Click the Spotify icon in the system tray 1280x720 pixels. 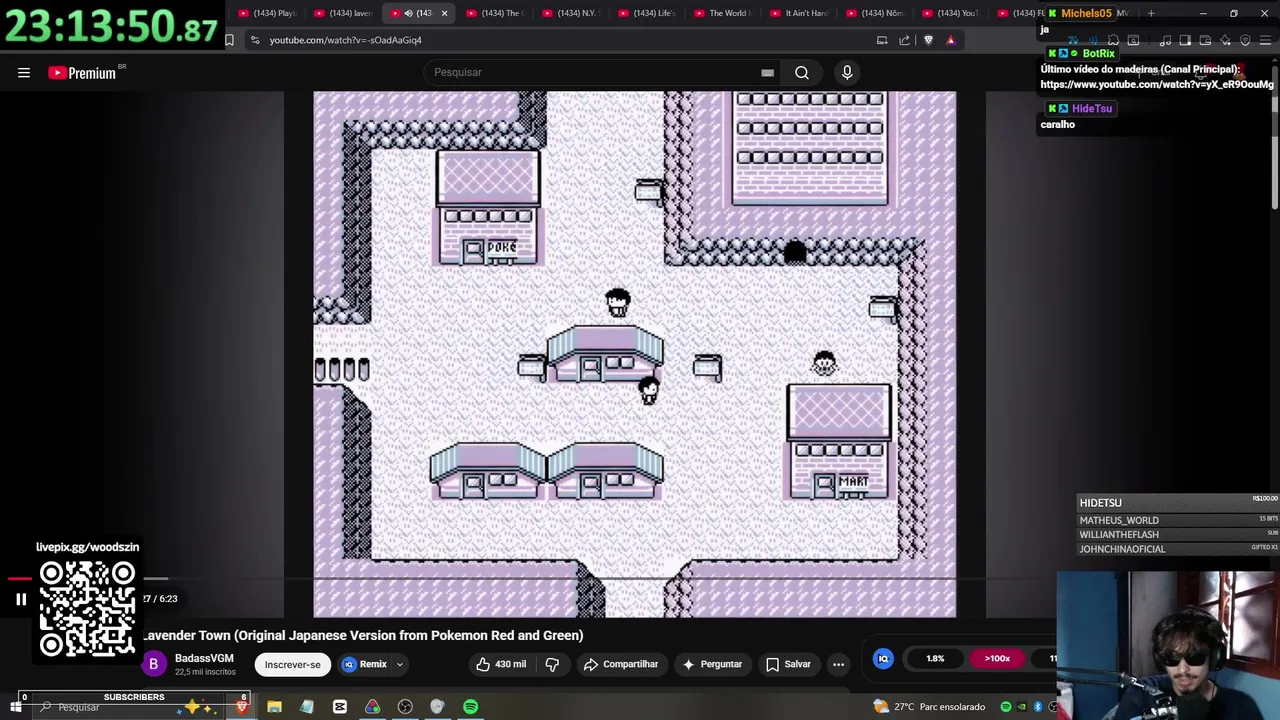click(1006, 707)
